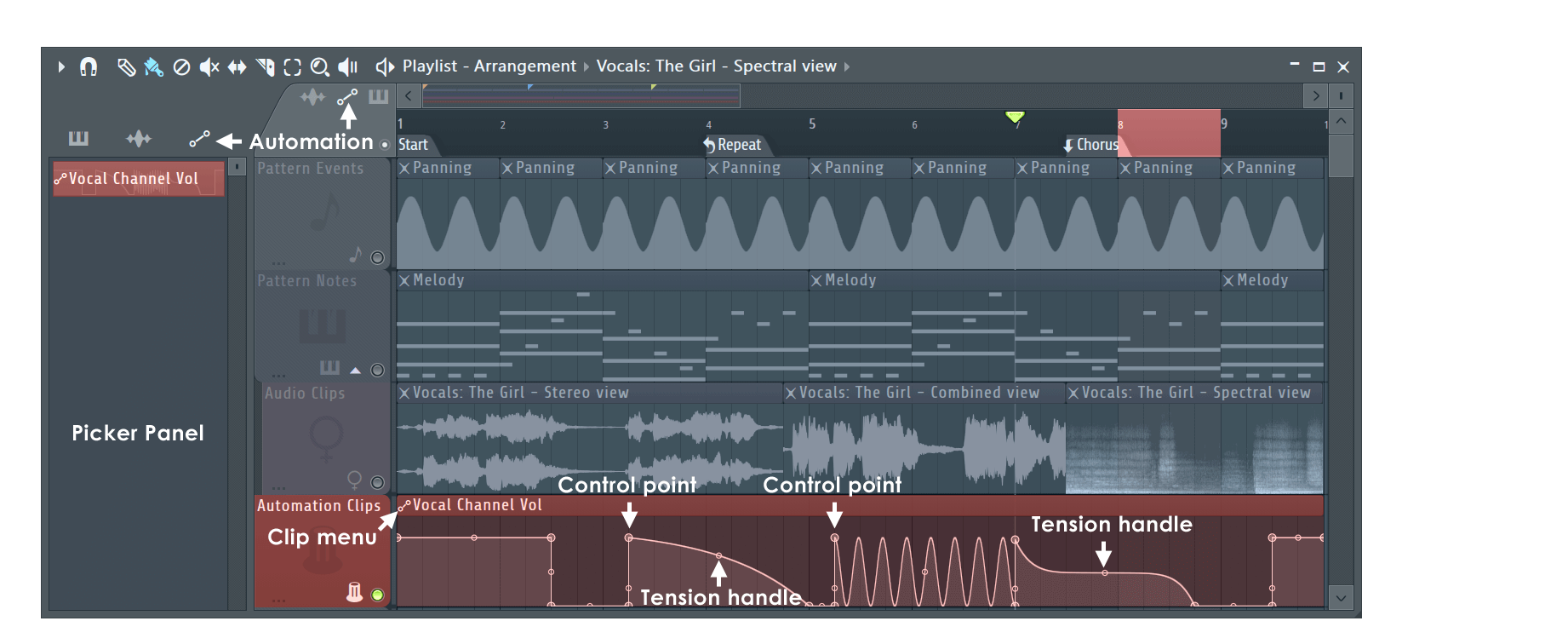
Task: Click the Chorus timeline marker
Action: point(1091,145)
